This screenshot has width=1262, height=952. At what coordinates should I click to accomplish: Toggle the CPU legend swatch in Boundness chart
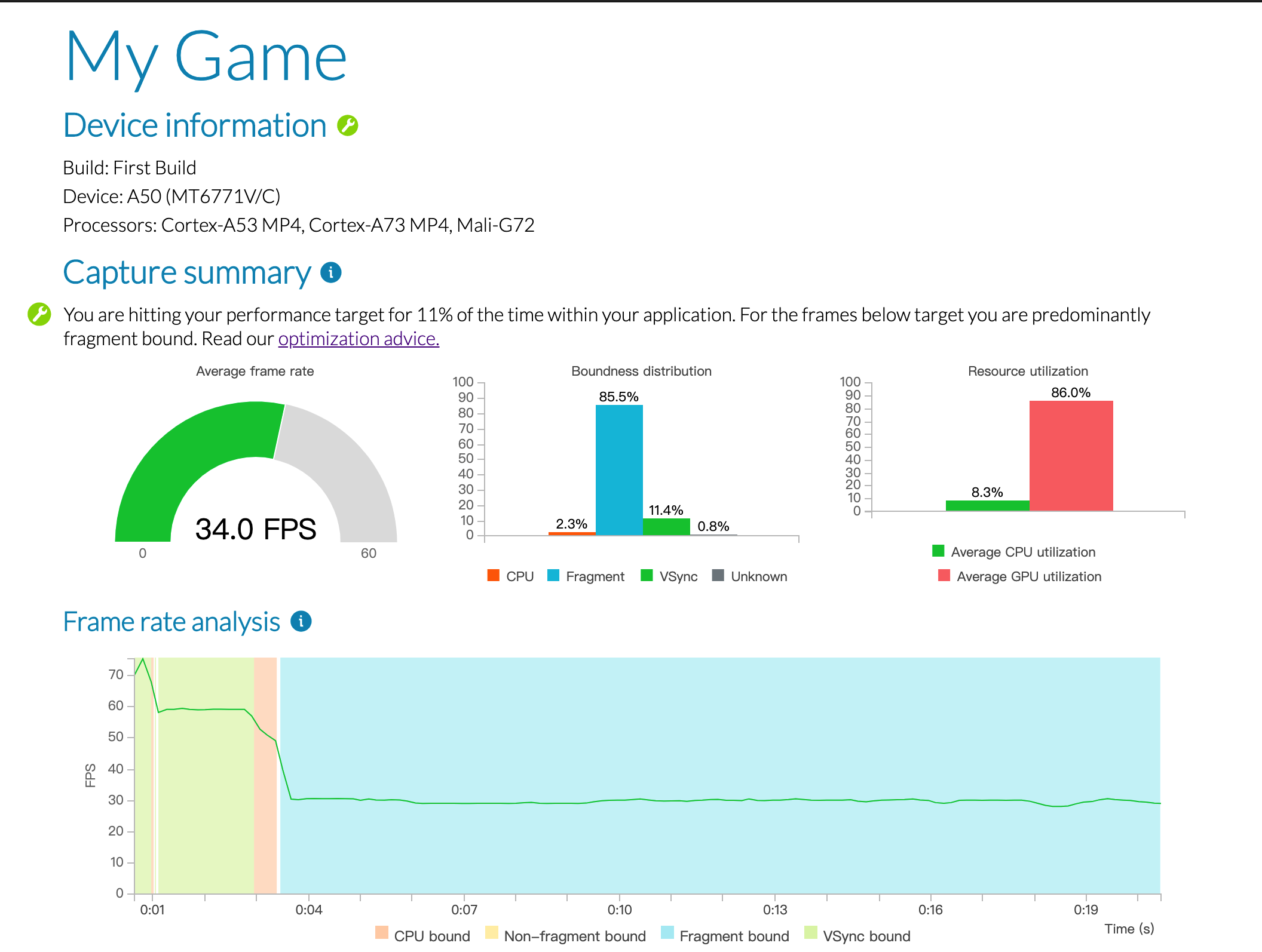(493, 576)
